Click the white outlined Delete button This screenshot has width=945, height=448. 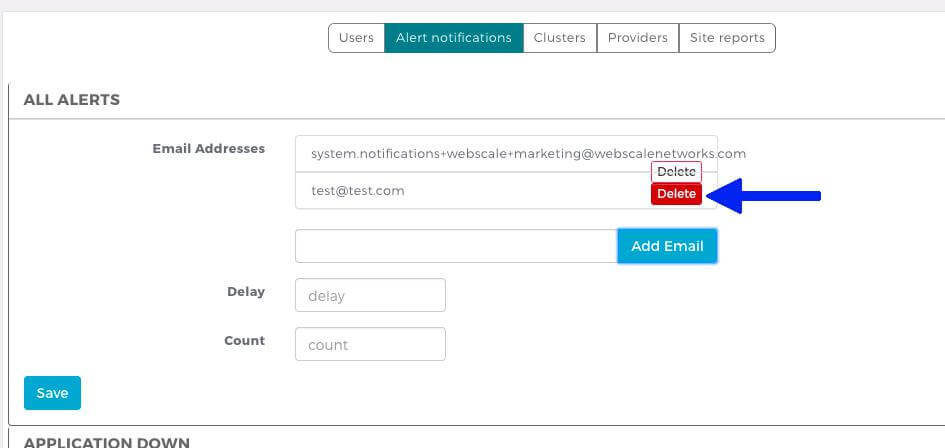pyautogui.click(x=676, y=172)
